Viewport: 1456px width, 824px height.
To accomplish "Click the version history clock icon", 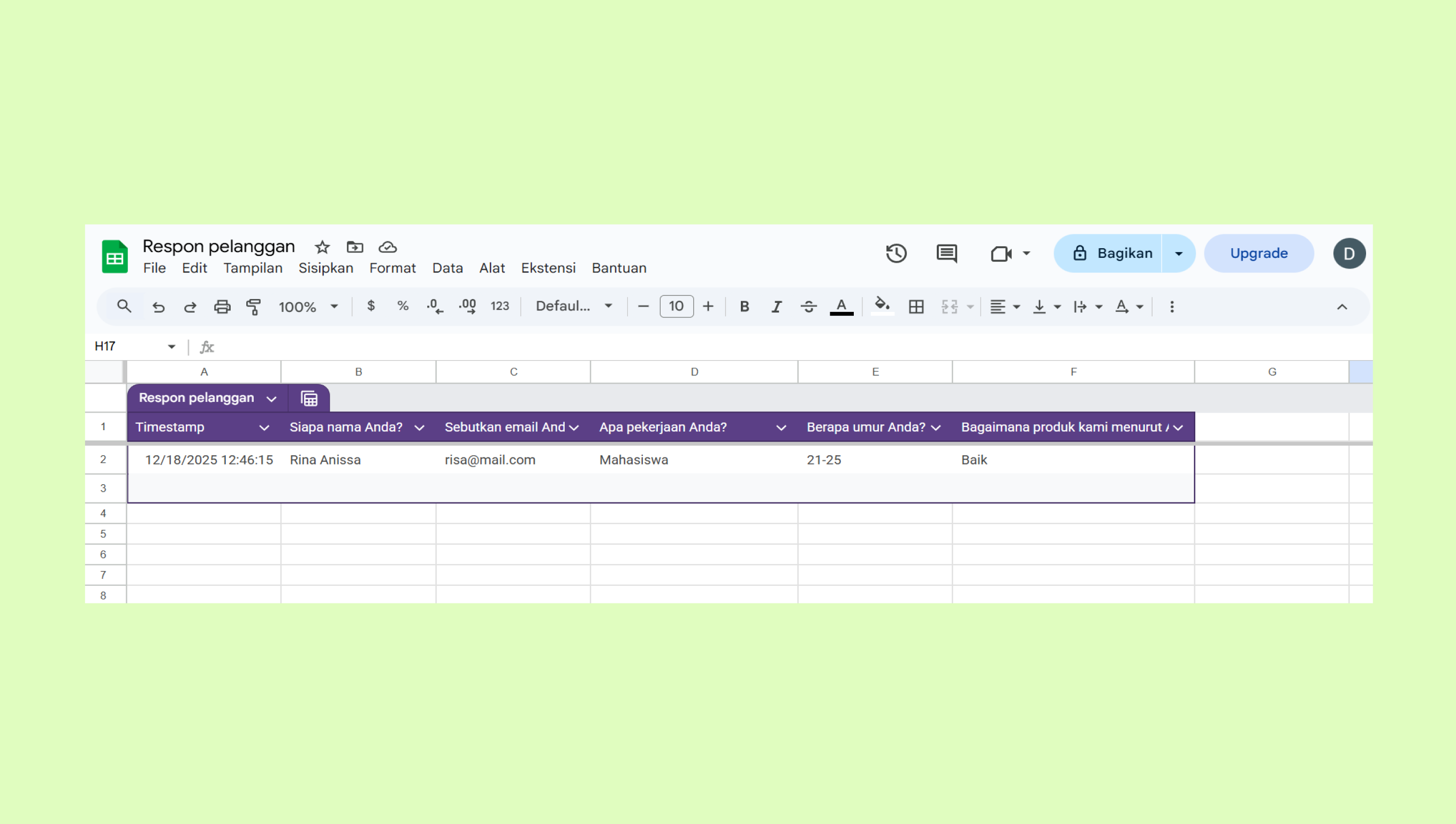I will (x=896, y=253).
